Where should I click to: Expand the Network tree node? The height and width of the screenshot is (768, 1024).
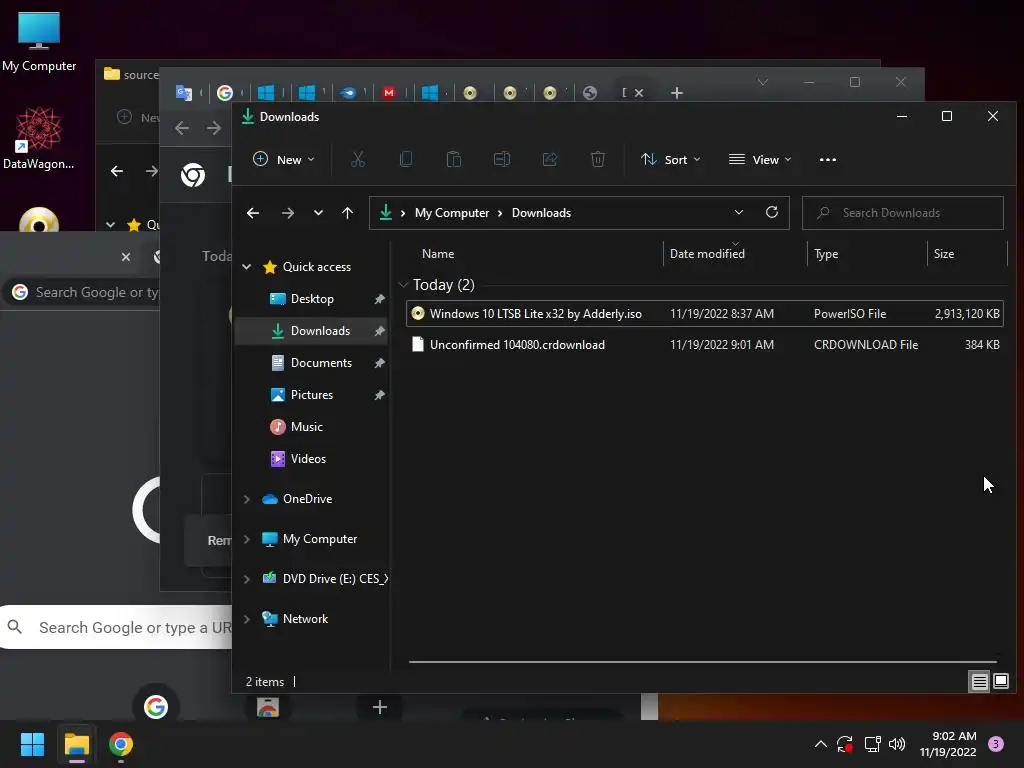[x=247, y=618]
